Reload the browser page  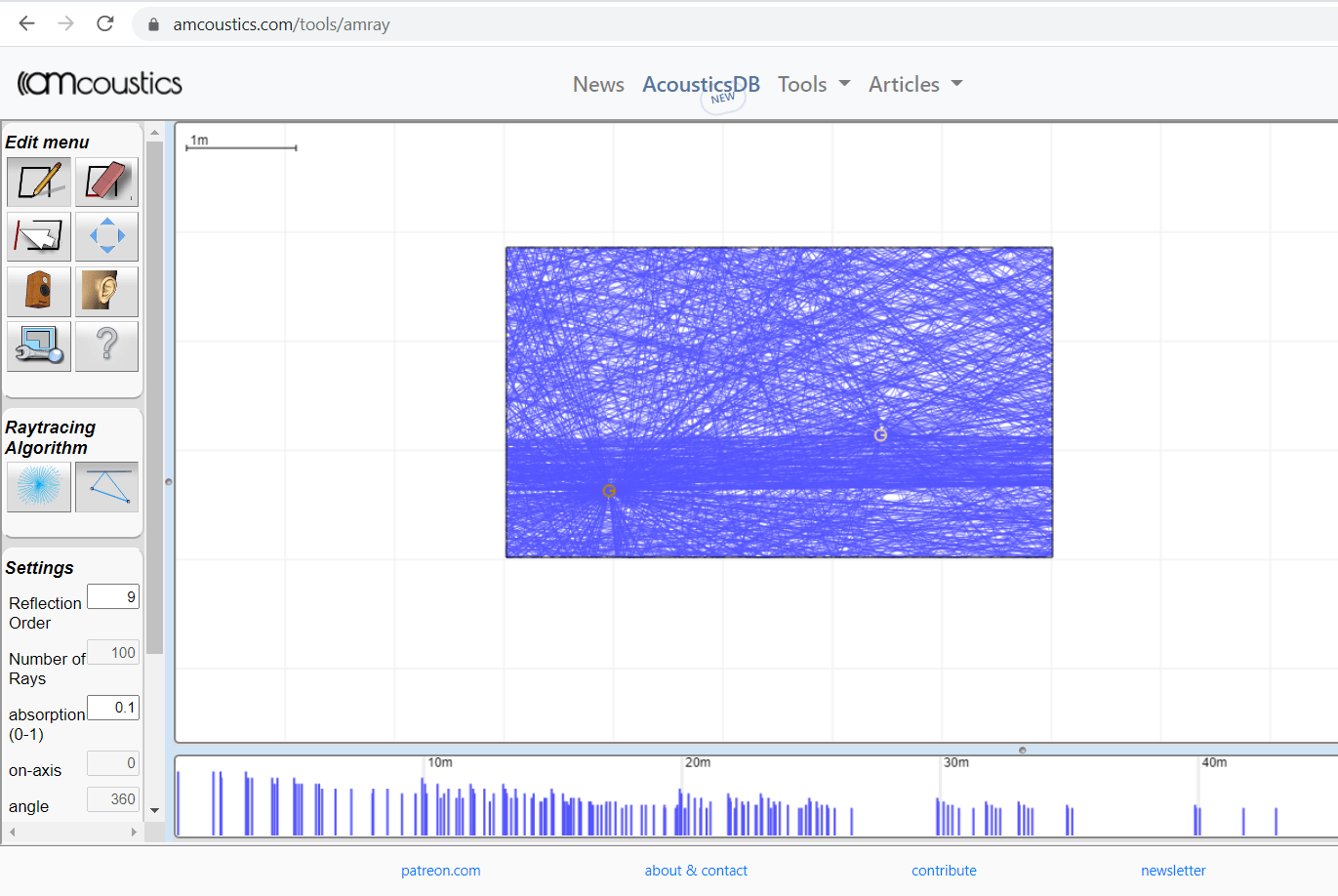(x=105, y=23)
